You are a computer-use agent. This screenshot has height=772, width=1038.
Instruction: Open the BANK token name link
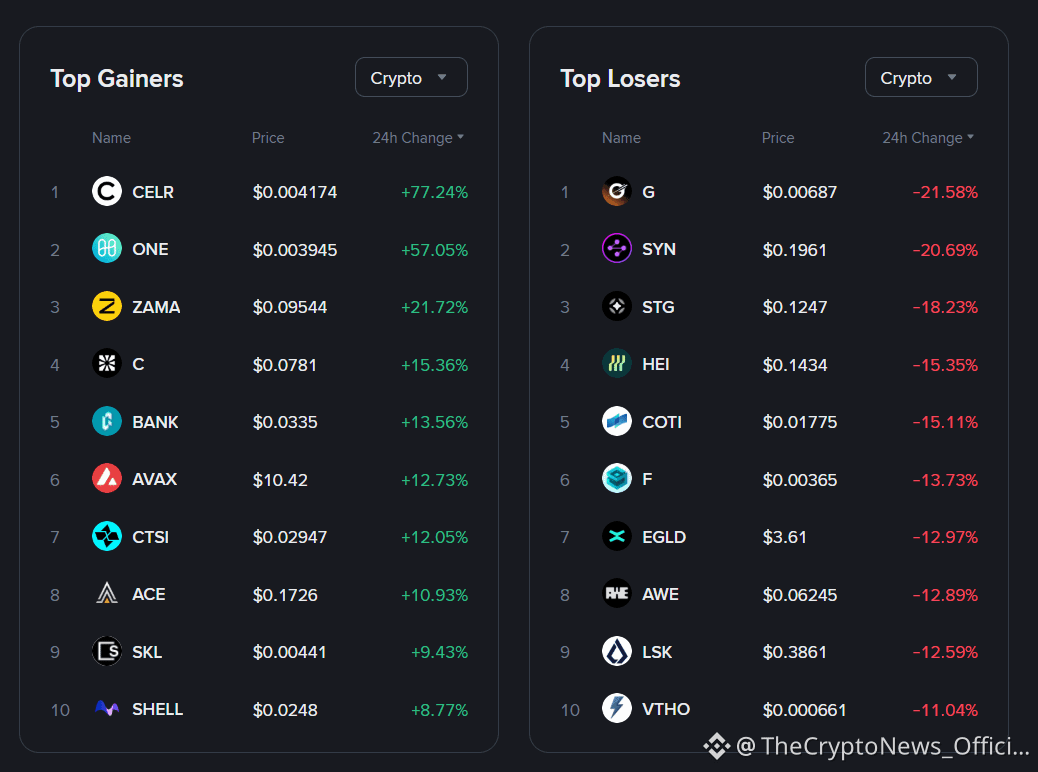155,422
